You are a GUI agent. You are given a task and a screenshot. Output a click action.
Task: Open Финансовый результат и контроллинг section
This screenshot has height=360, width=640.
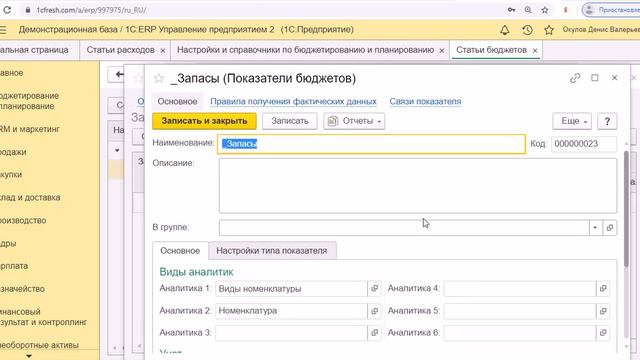[43, 317]
